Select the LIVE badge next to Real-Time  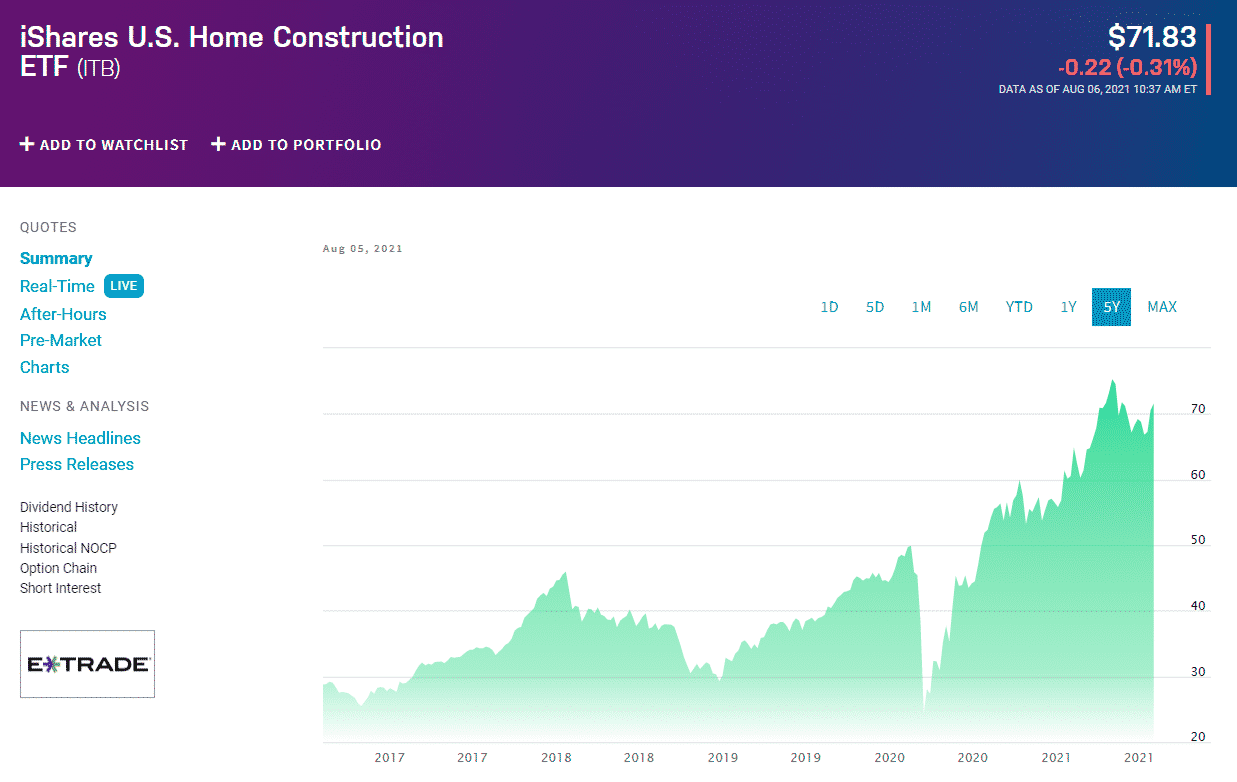123,286
